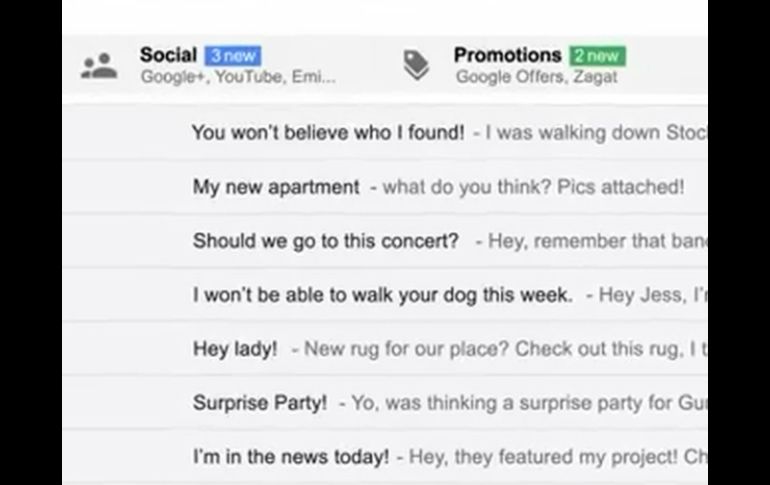
Task: Click the blue "3 new" badge
Action: click(232, 56)
